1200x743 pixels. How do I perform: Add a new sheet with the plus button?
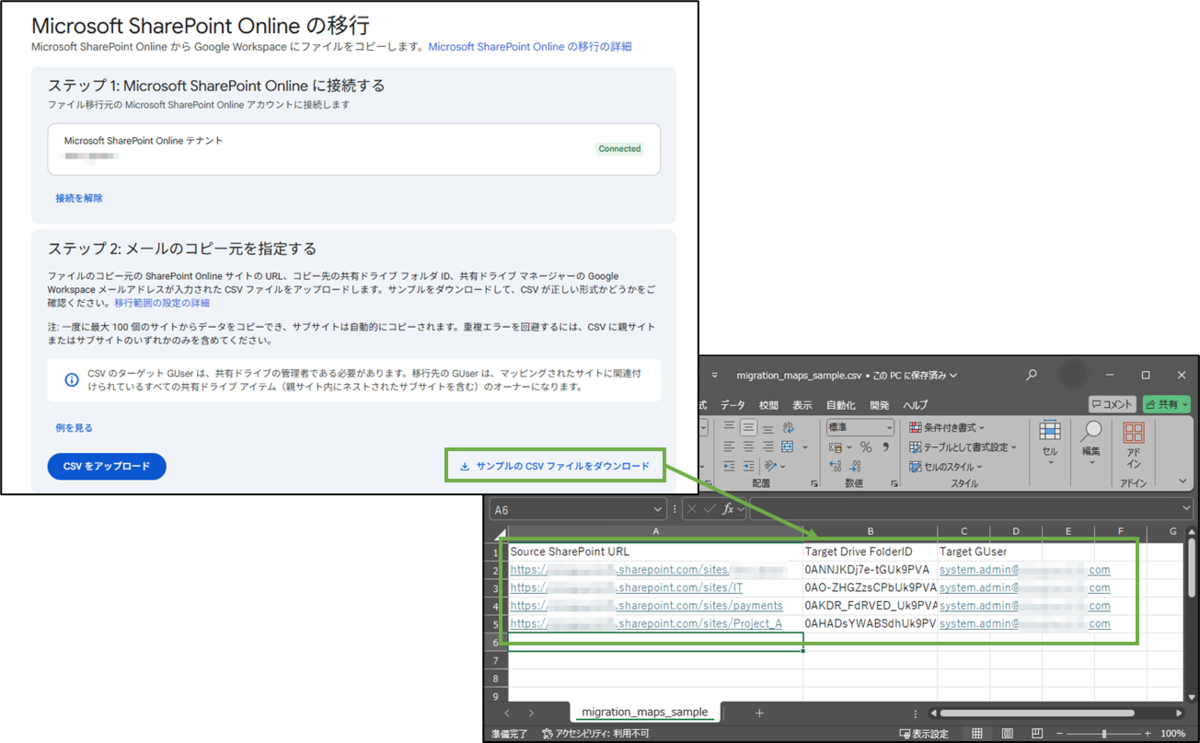click(759, 713)
